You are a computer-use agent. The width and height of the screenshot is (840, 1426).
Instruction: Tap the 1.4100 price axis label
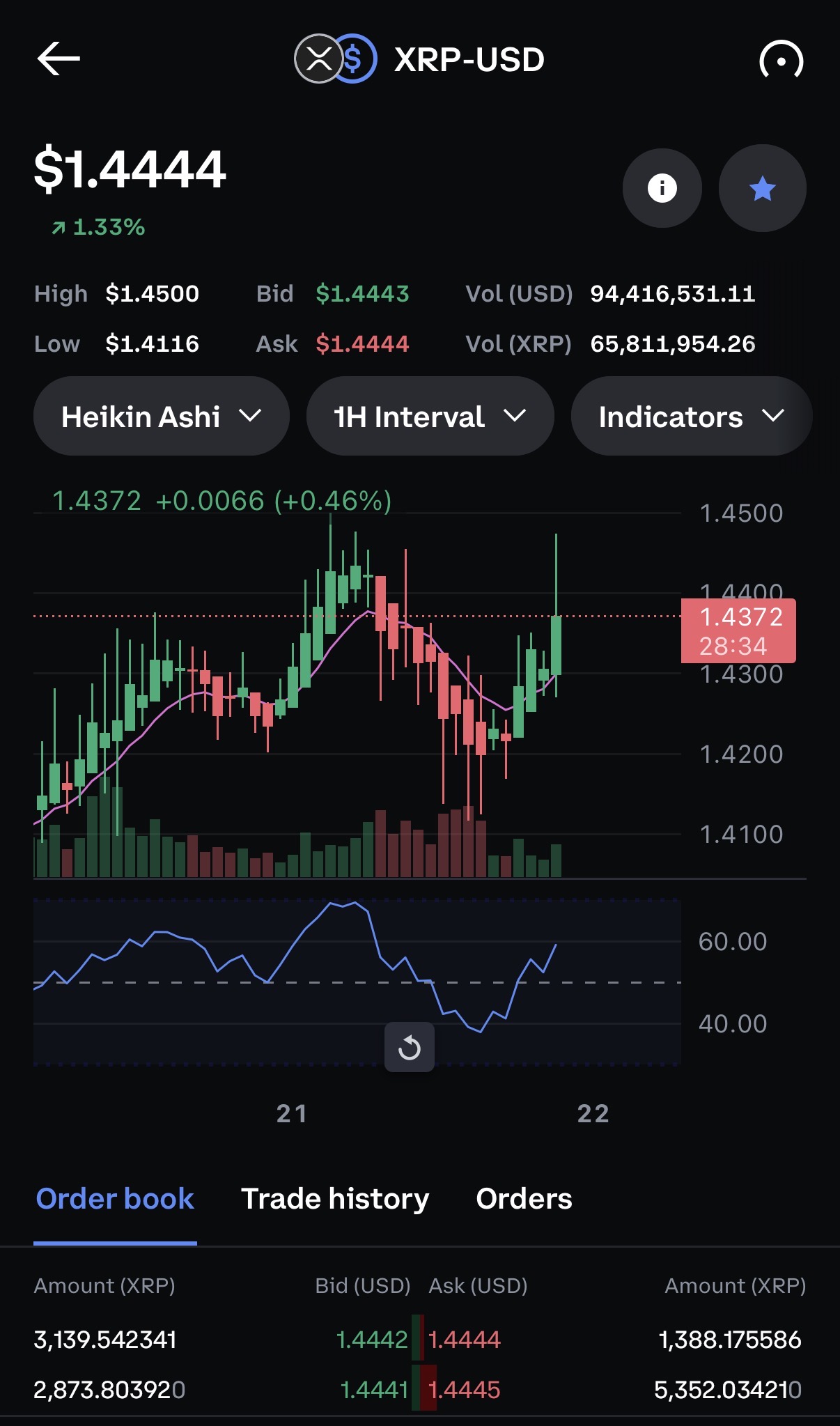(742, 835)
